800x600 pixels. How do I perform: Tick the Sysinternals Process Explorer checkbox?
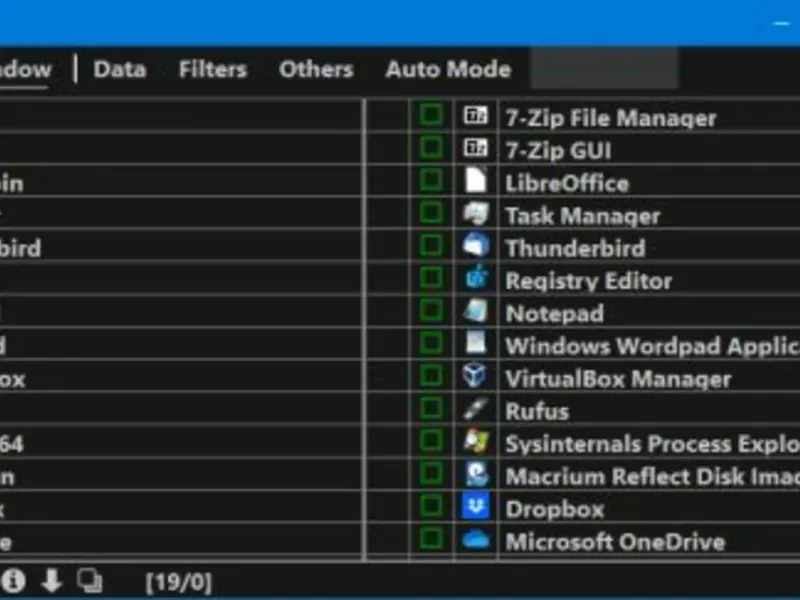pyautogui.click(x=431, y=441)
